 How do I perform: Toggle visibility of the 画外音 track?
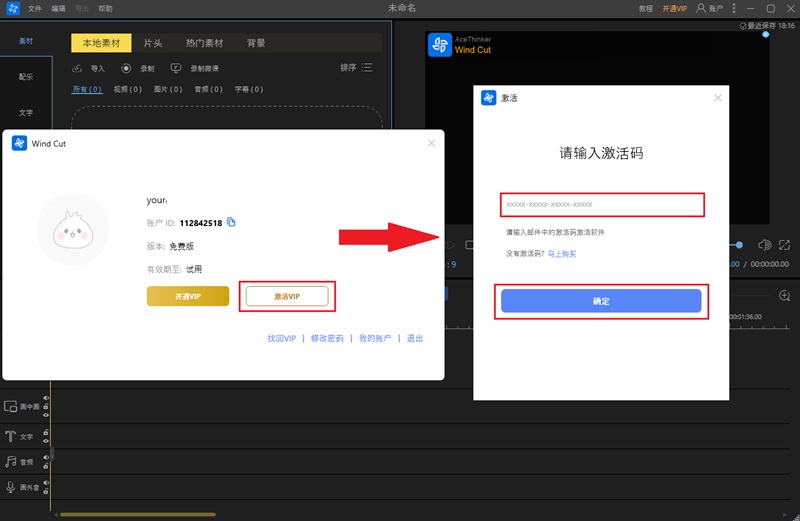point(46,483)
